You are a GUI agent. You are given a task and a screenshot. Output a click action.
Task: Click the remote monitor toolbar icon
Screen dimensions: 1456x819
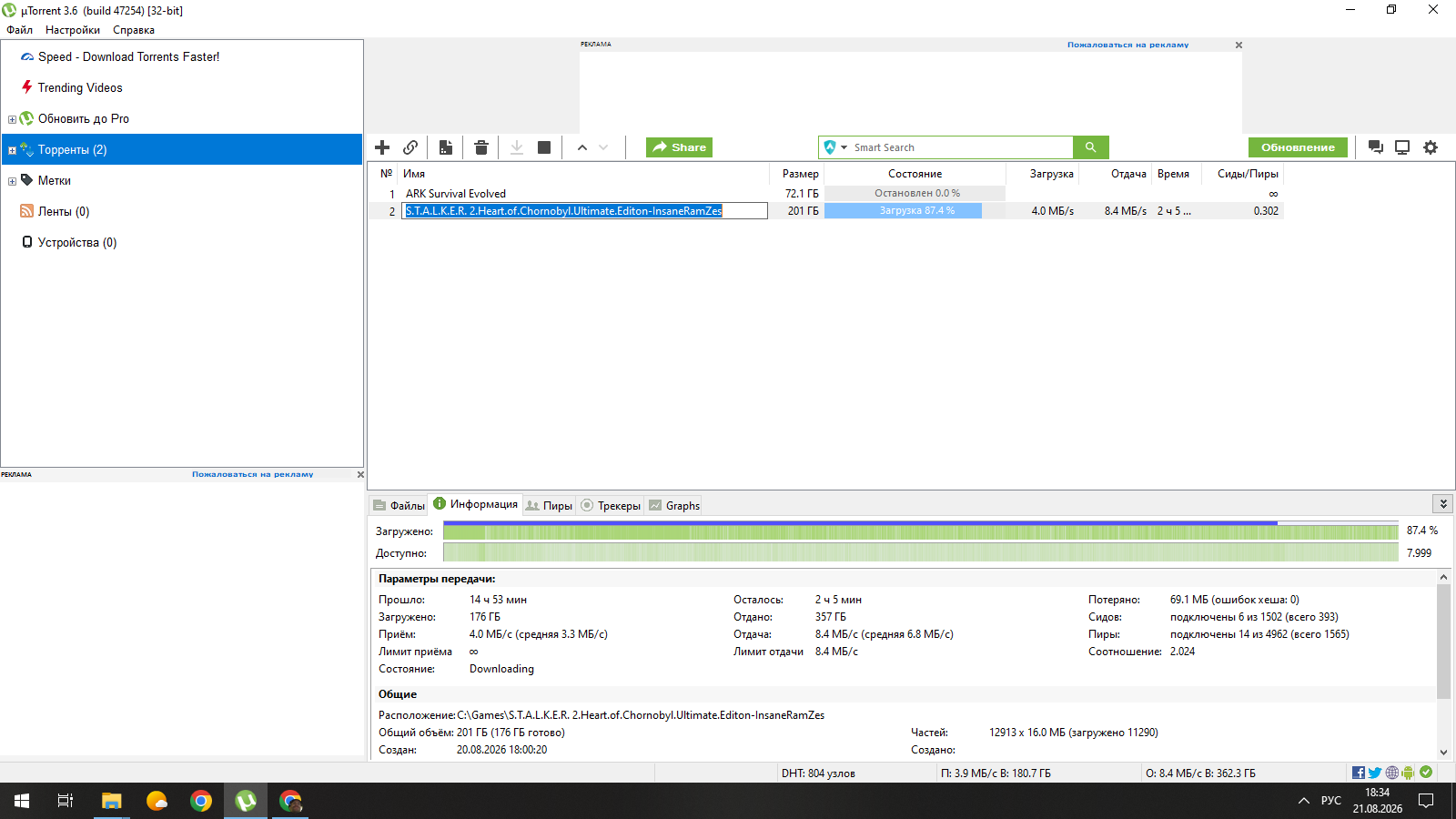(x=1402, y=147)
